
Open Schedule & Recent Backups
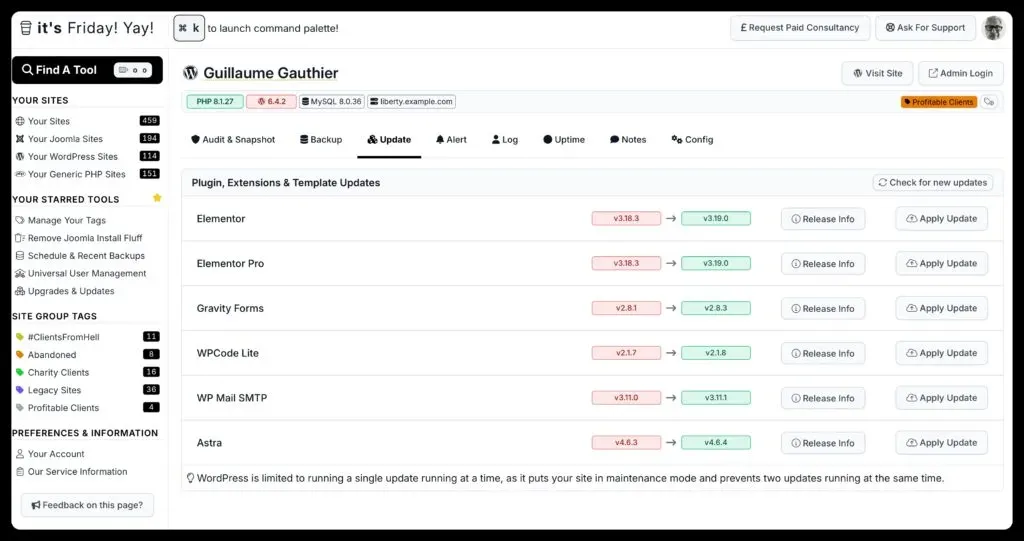[80, 255]
